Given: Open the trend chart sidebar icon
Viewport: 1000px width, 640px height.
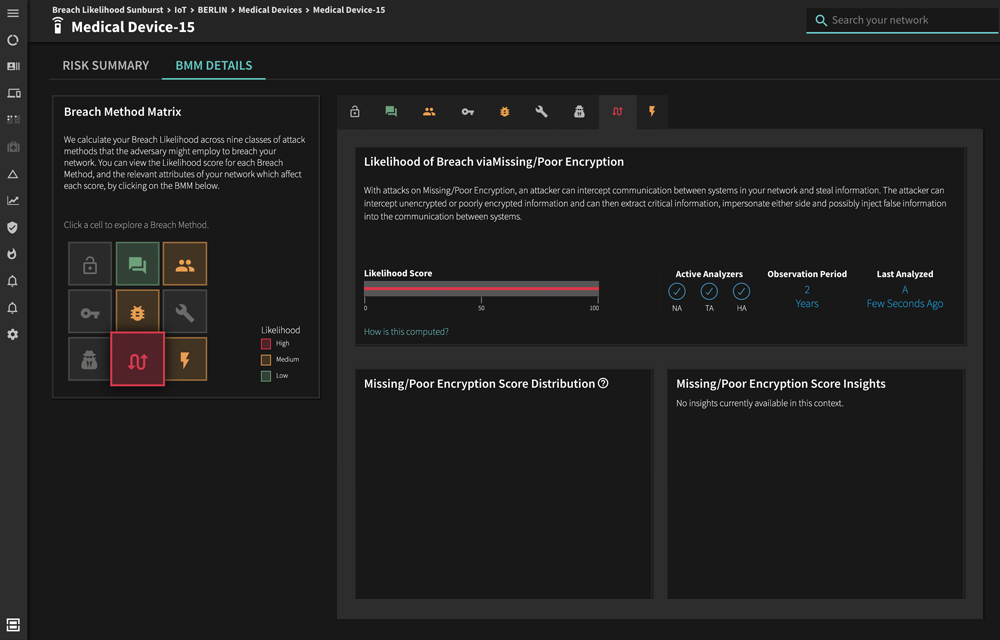Looking at the screenshot, I should coord(13,201).
